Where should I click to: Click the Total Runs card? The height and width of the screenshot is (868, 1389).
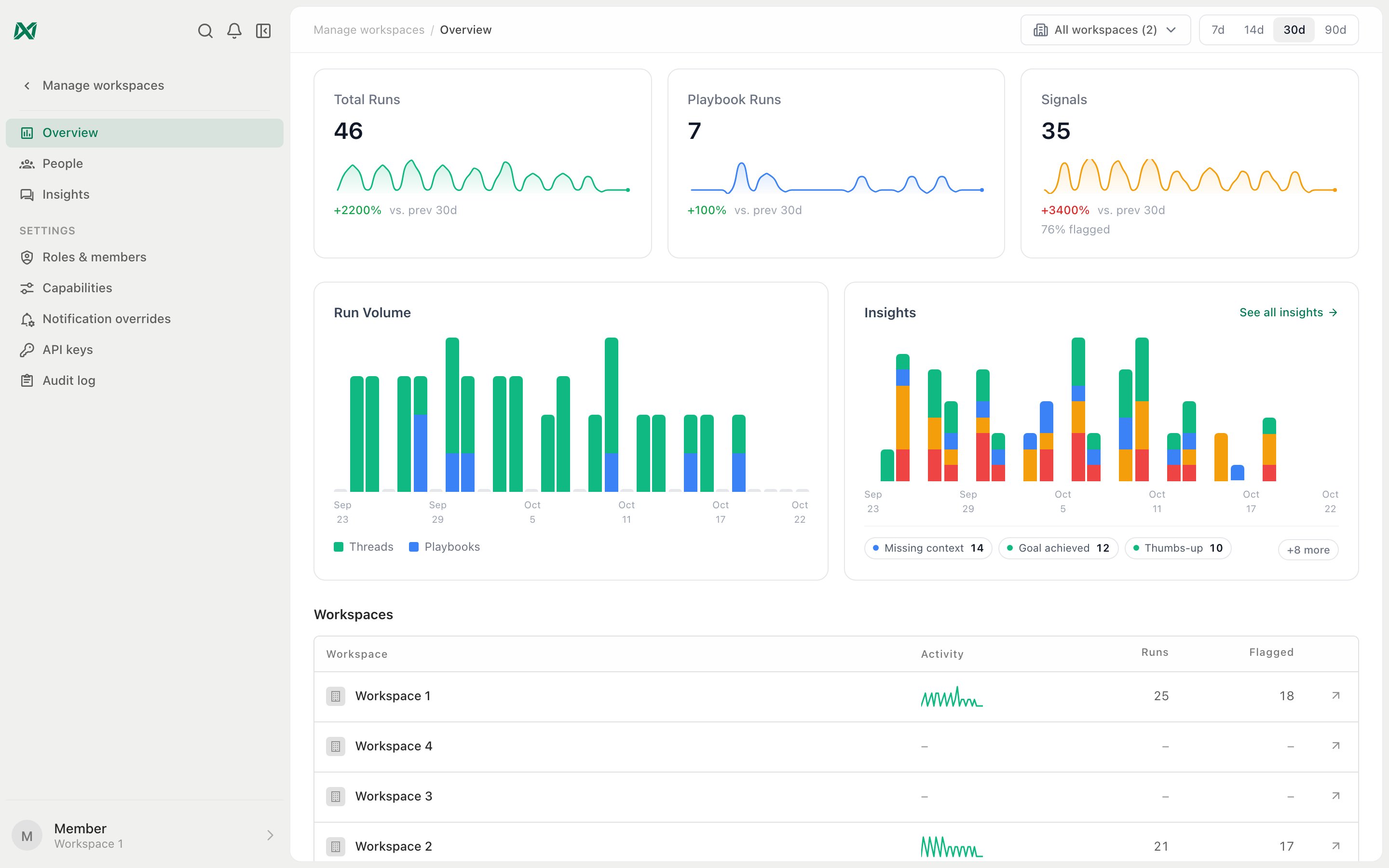click(x=483, y=163)
